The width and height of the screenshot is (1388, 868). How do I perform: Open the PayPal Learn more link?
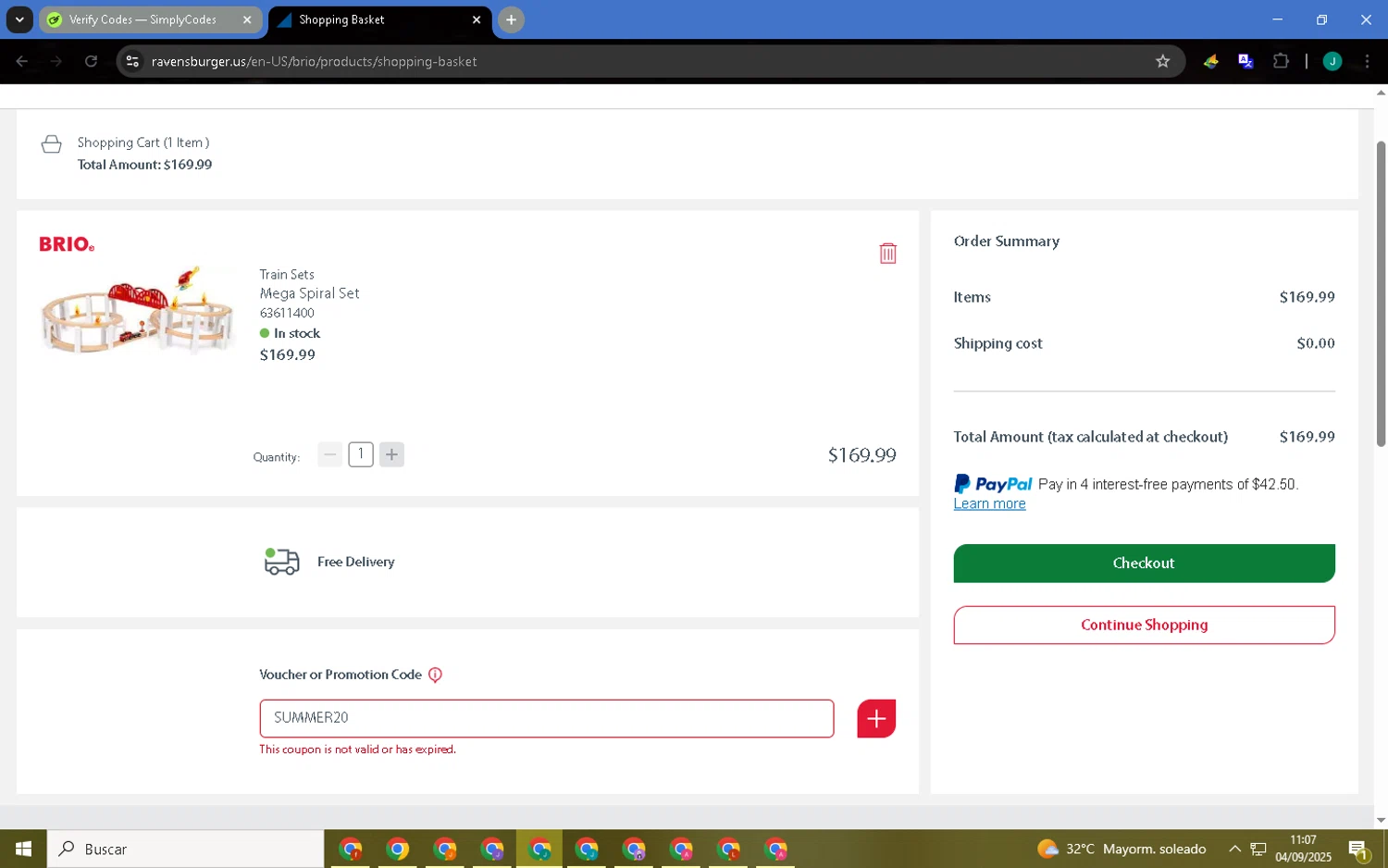click(x=989, y=503)
